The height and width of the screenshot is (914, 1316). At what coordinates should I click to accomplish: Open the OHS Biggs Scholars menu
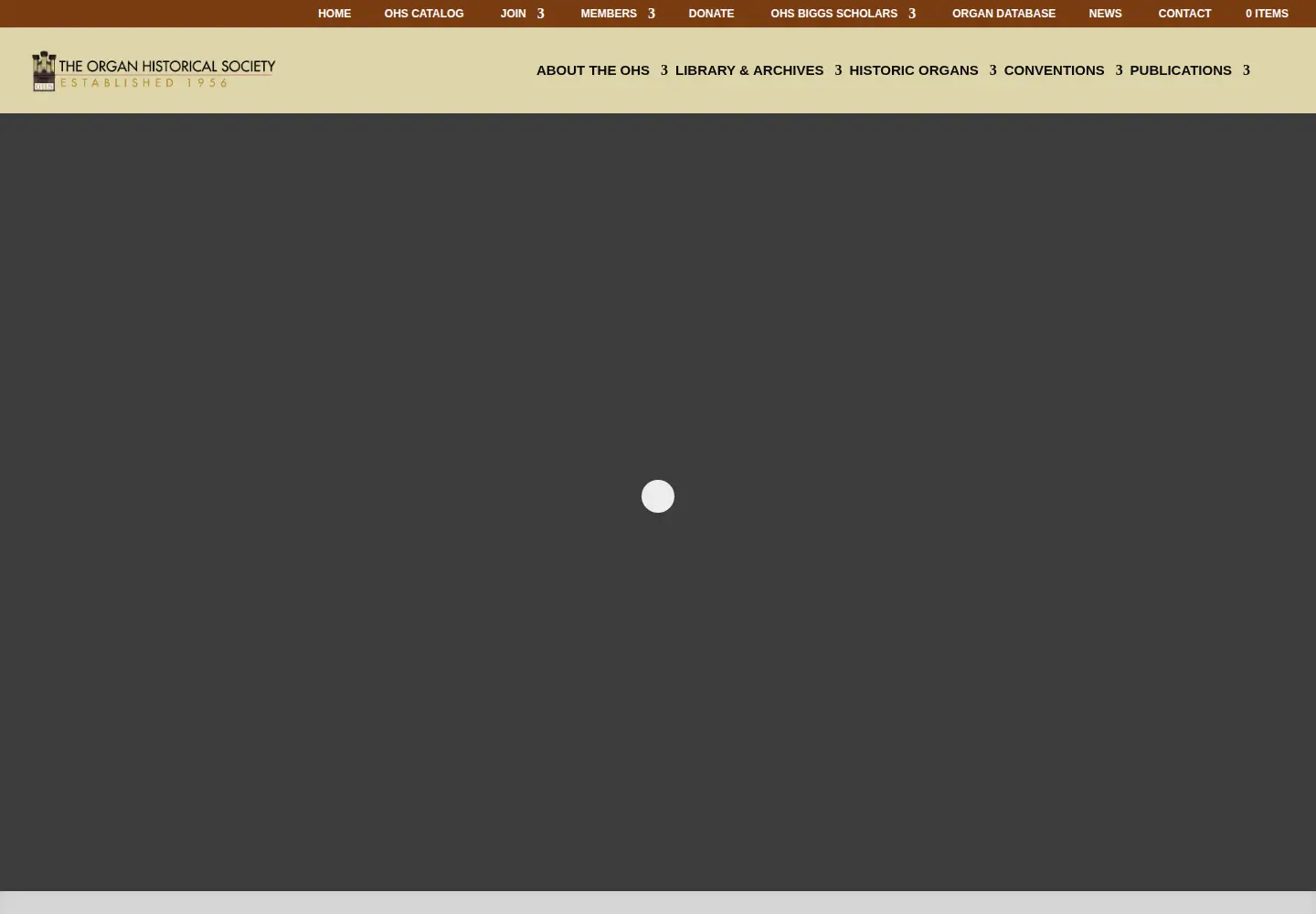pos(833,14)
